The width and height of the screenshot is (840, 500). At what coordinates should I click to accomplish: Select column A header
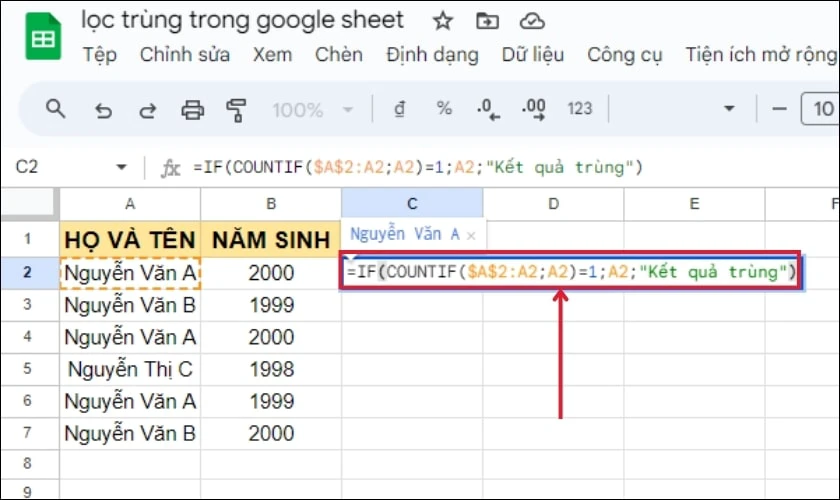130,204
